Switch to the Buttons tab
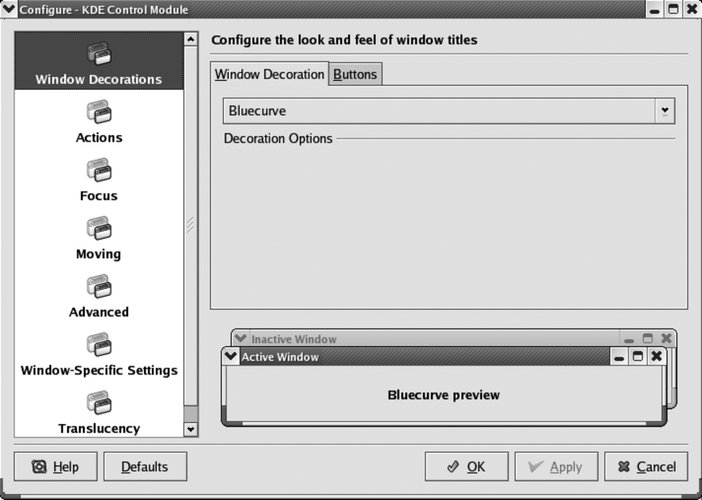 pyautogui.click(x=355, y=74)
